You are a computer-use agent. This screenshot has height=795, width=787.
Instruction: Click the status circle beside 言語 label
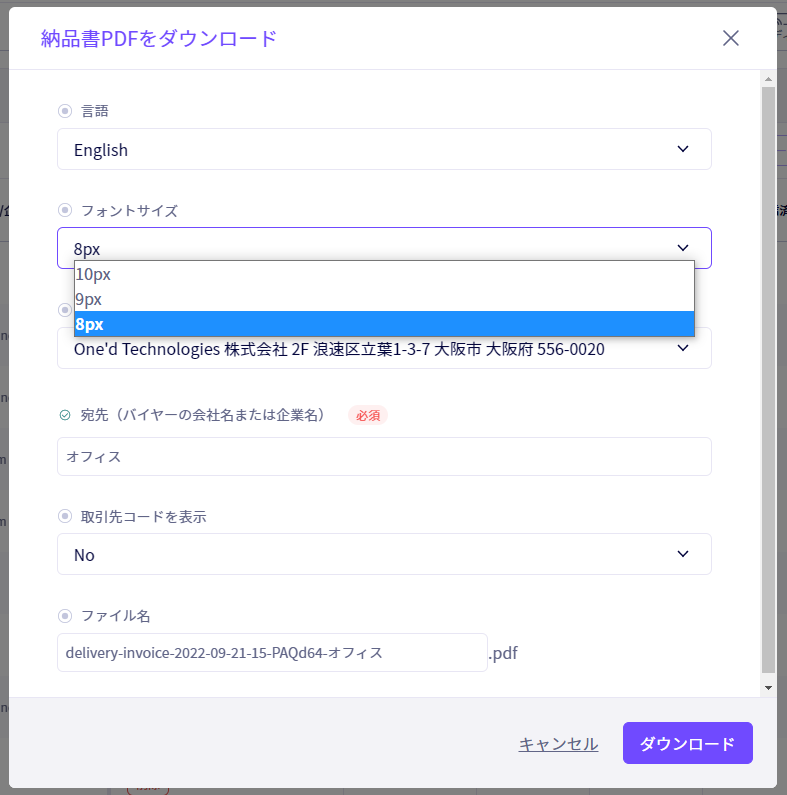65,111
